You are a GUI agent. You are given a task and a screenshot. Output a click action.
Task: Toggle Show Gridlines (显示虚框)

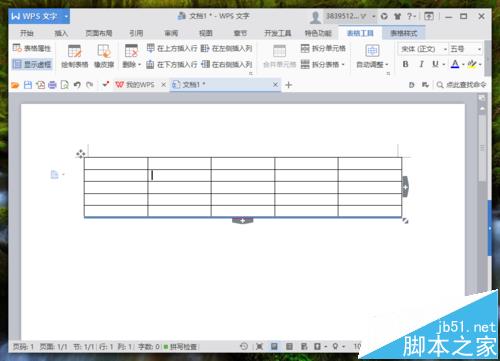coord(32,64)
